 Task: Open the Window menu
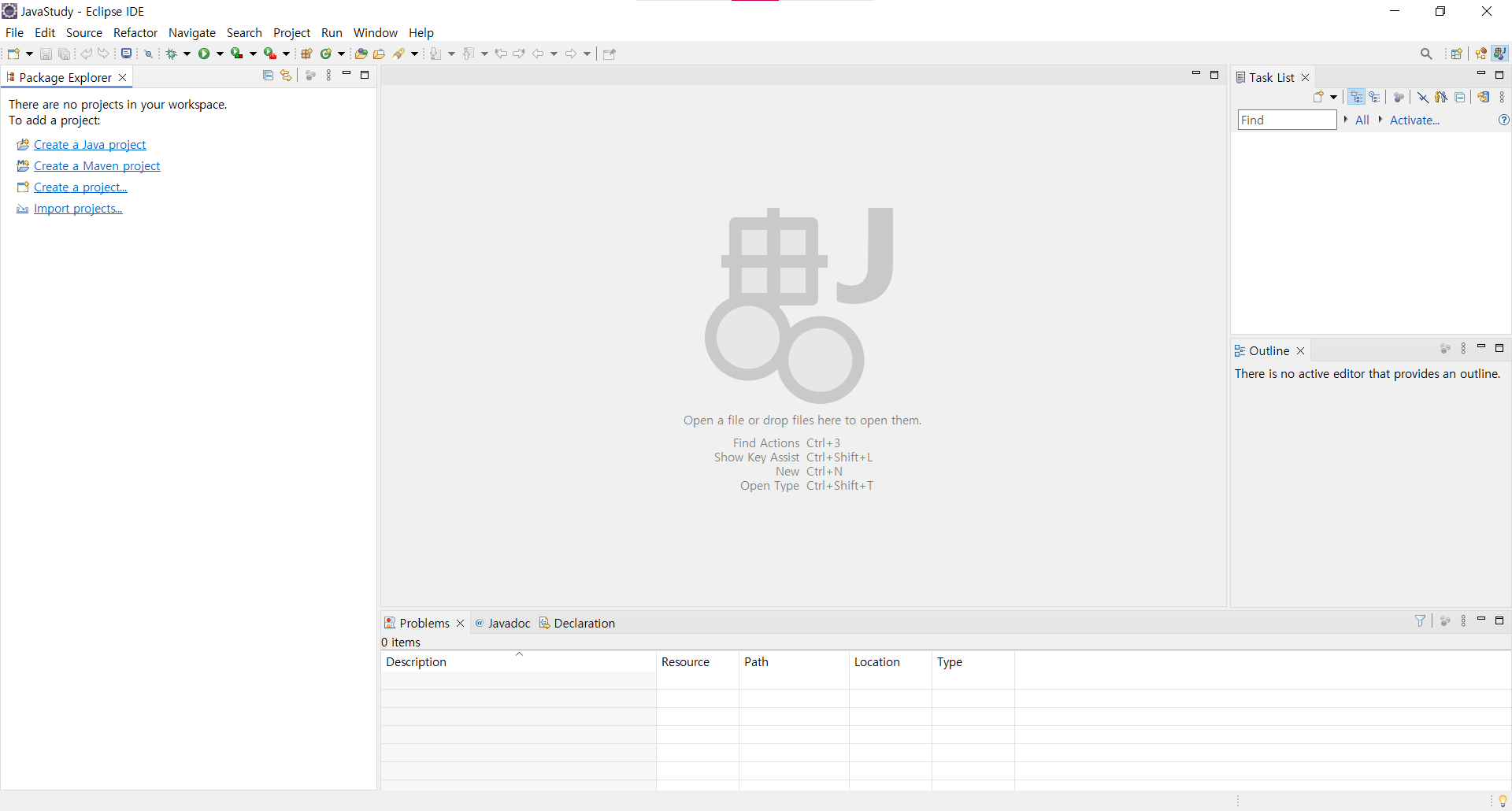[x=376, y=32]
